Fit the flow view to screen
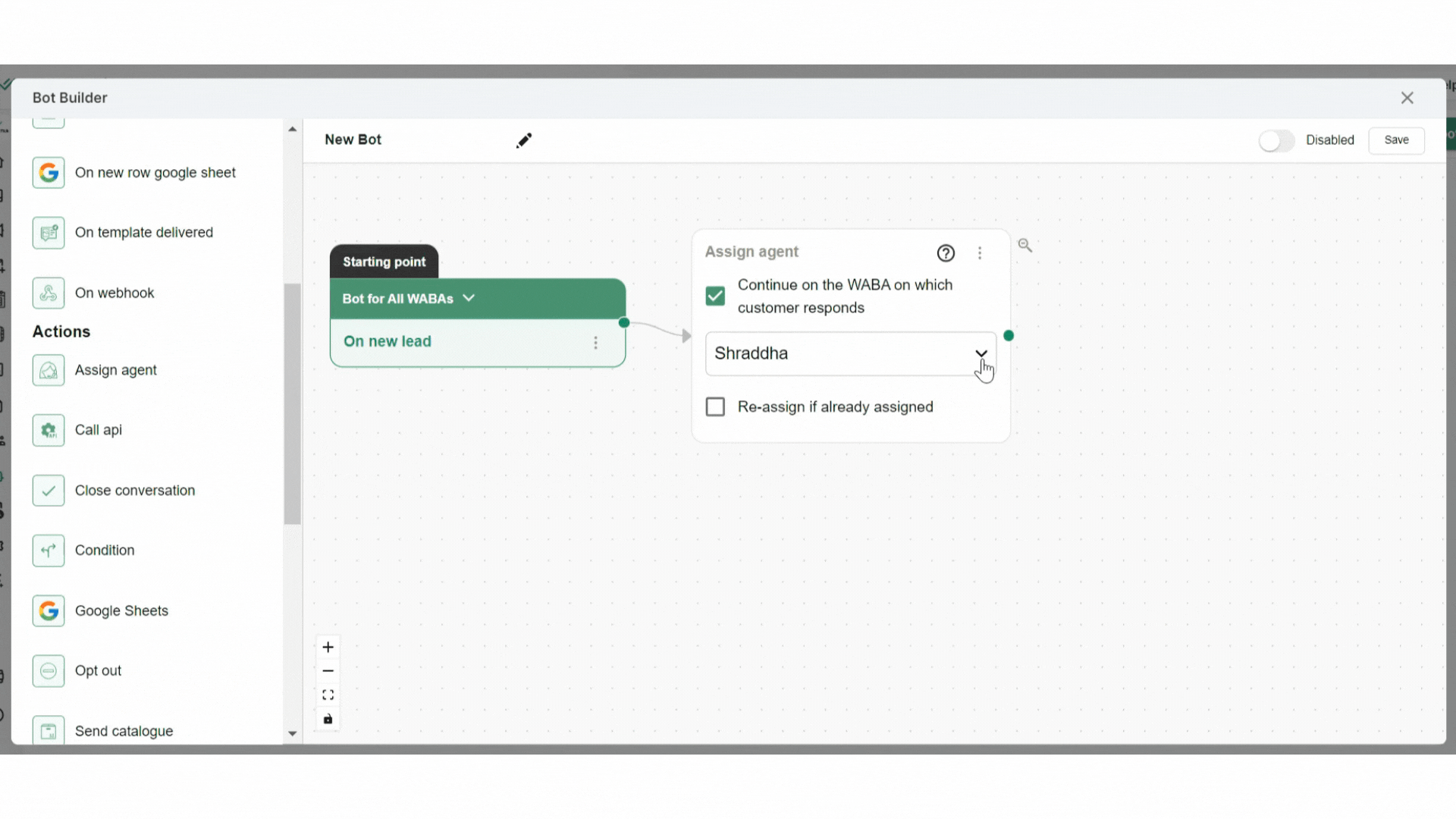1456x819 pixels. [x=328, y=695]
